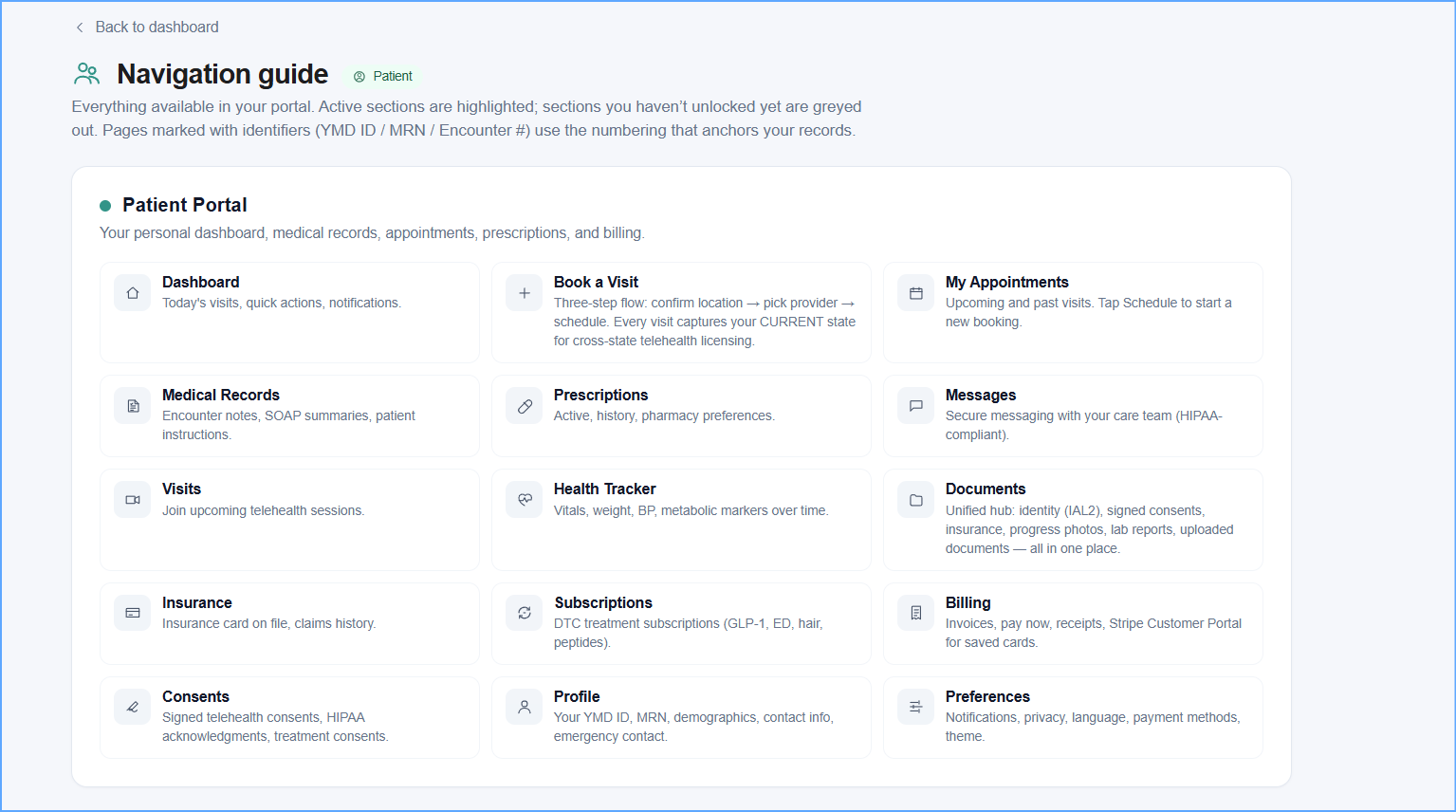Screen dimensions: 1456x812
Task: Open the Preferences card title
Action: tap(987, 696)
